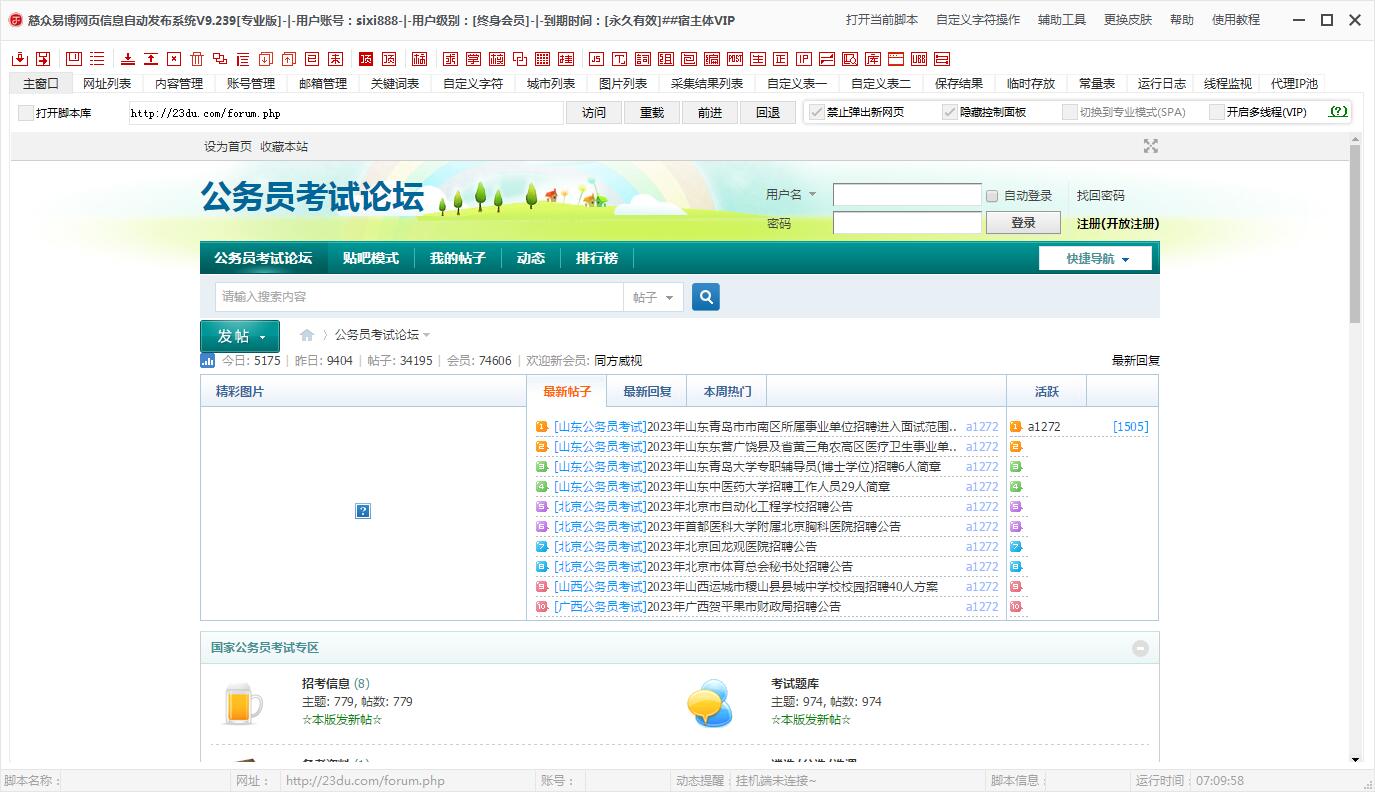Click the POST toolbar icon

[735, 59]
